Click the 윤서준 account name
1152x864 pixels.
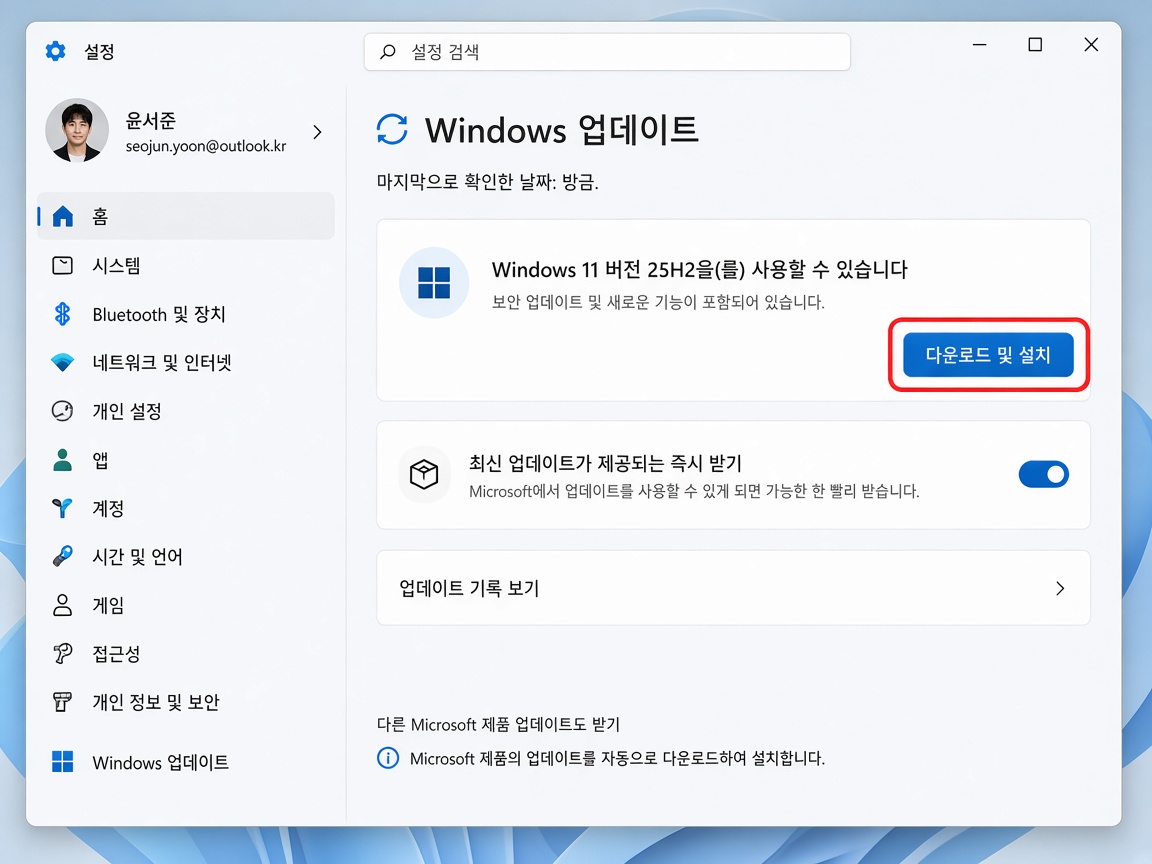pos(151,120)
